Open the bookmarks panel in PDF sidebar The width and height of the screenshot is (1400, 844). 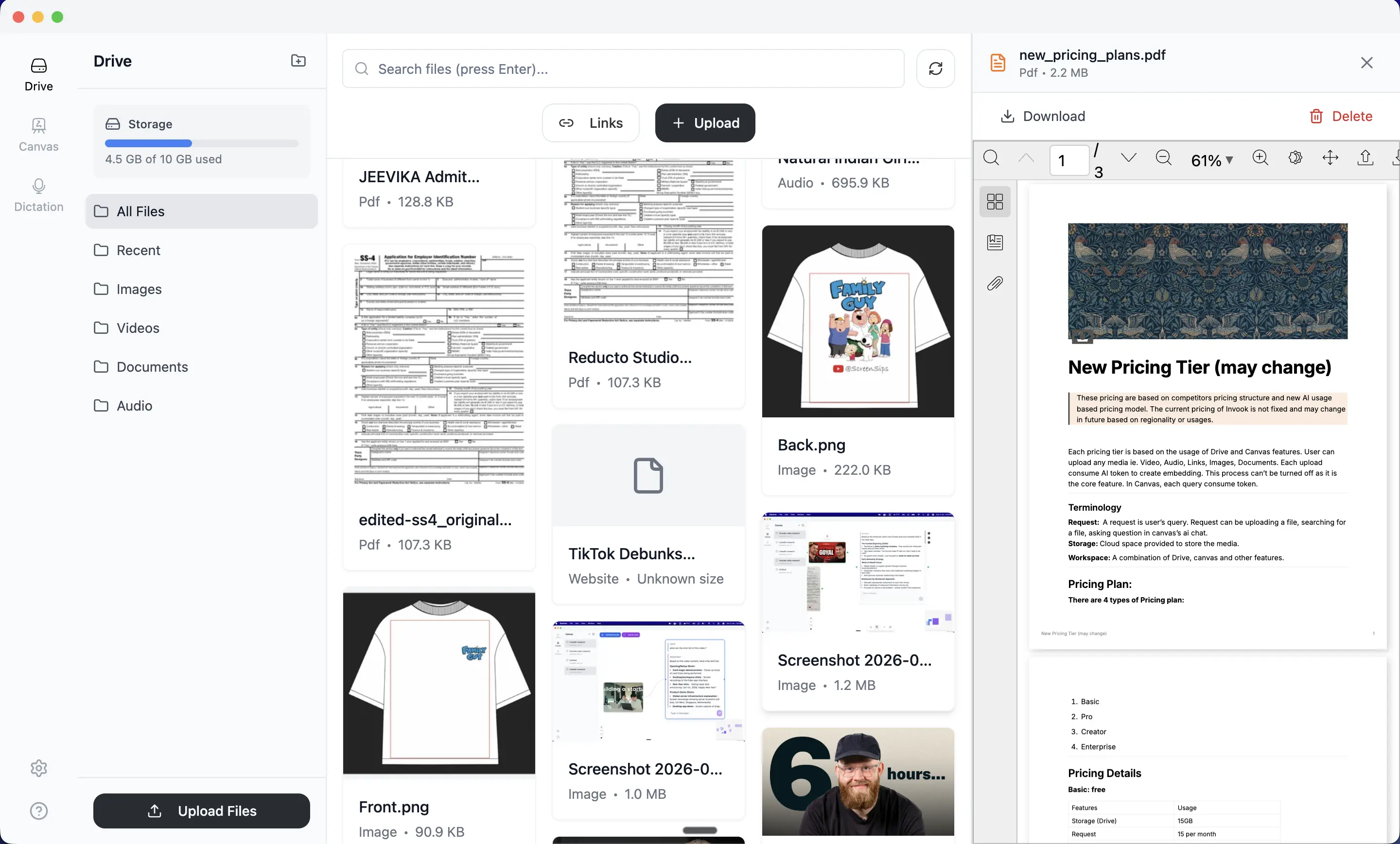(x=995, y=242)
